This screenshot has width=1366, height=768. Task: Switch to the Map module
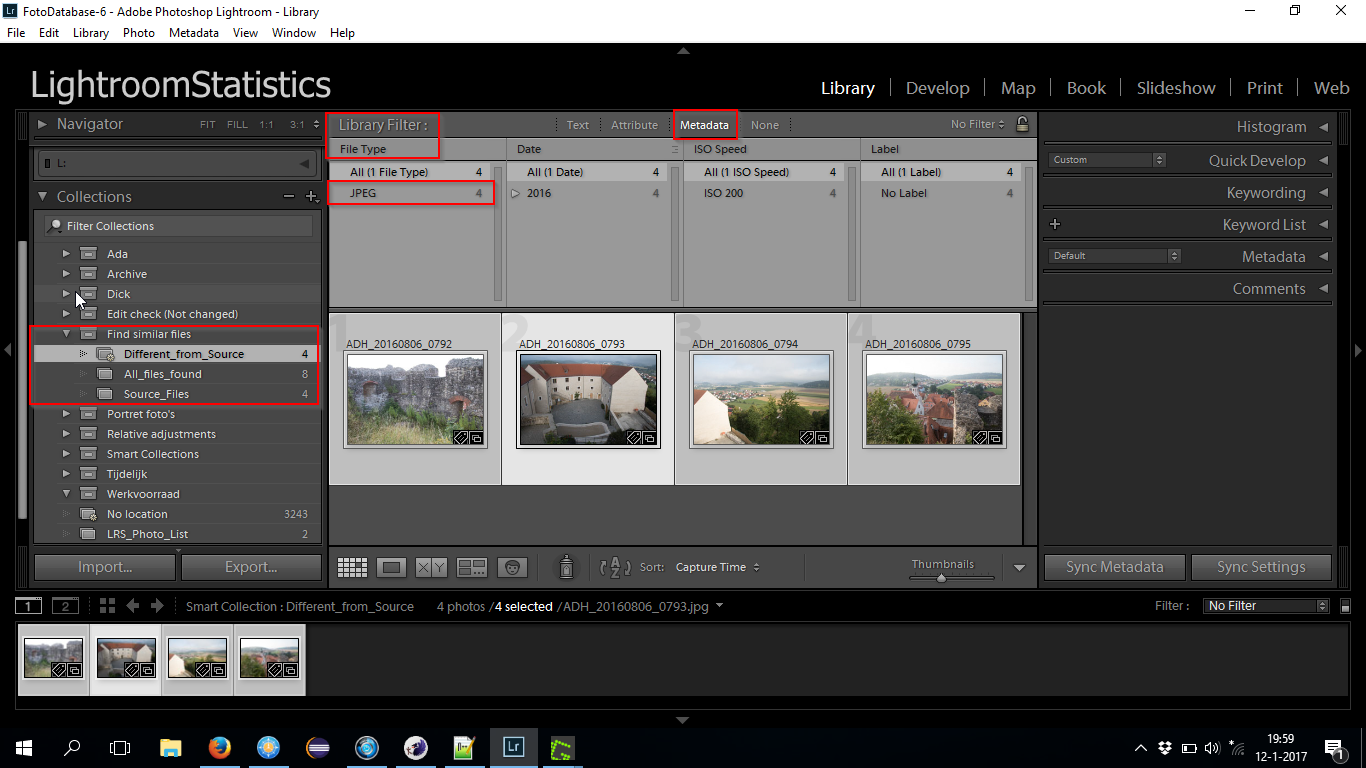(1018, 88)
